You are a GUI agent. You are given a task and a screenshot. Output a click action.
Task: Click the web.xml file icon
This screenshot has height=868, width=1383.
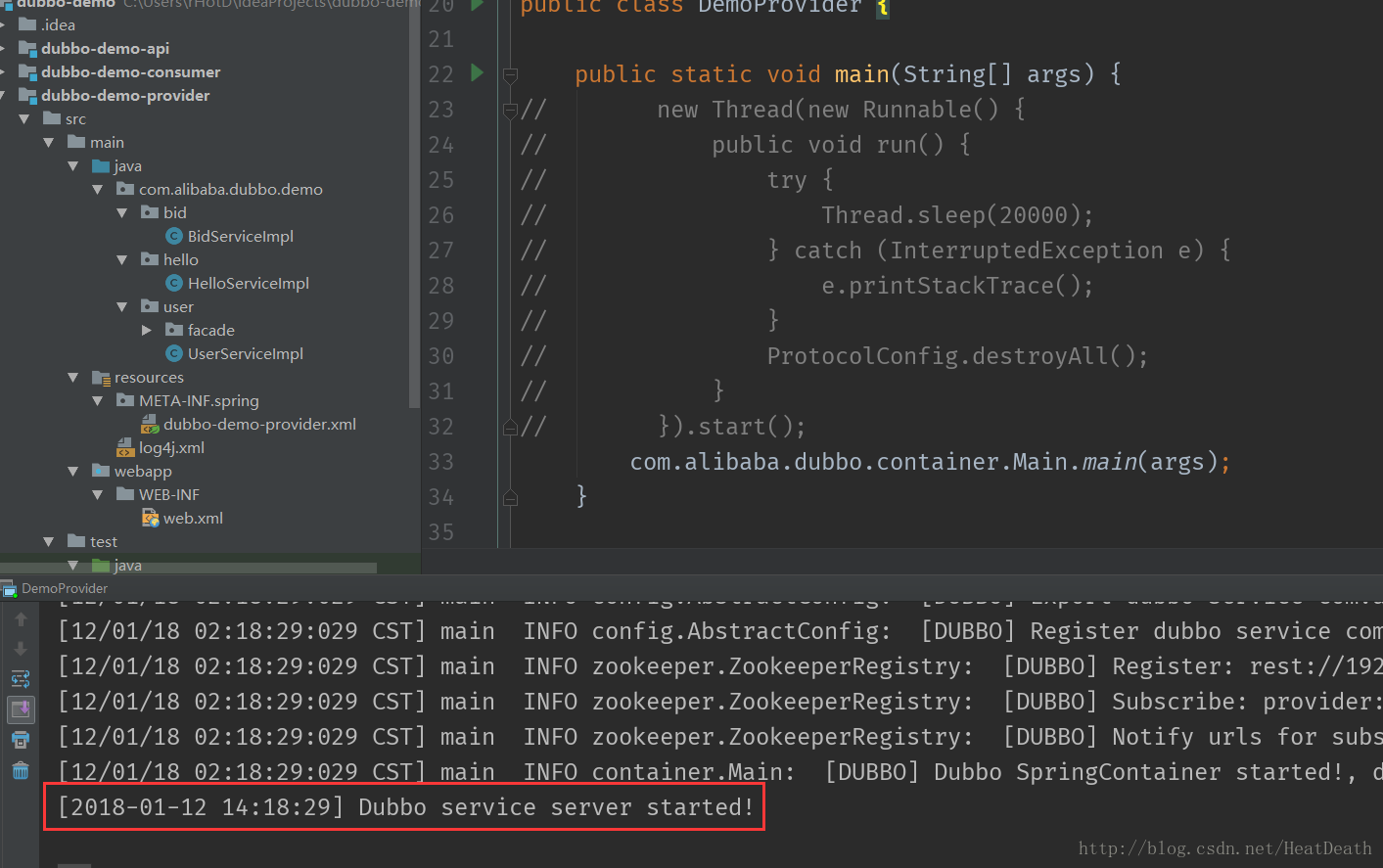[x=150, y=518]
